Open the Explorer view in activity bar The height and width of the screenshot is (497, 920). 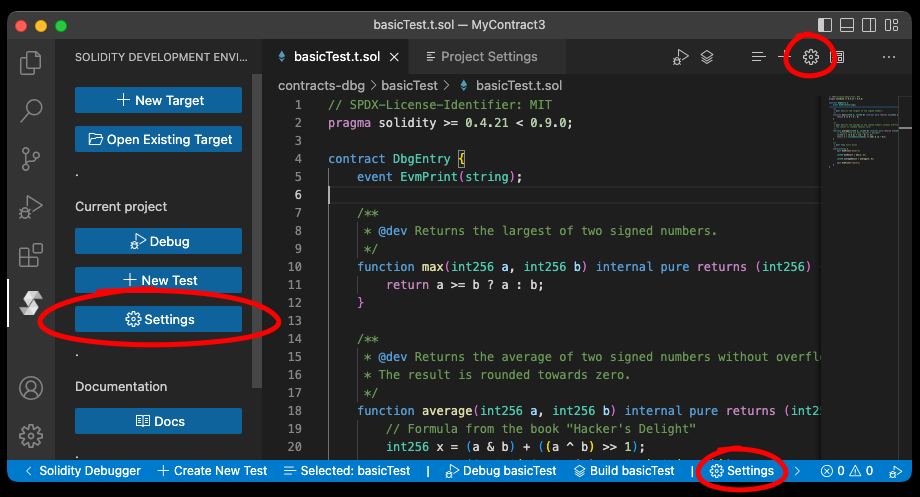31,62
